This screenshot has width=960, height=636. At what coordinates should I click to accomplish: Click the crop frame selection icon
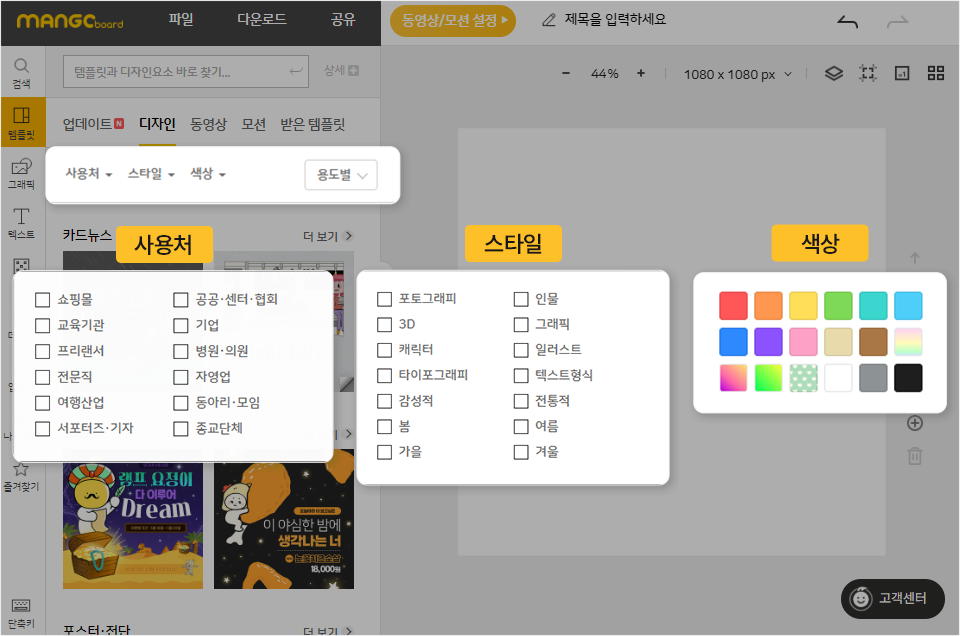pos(868,73)
